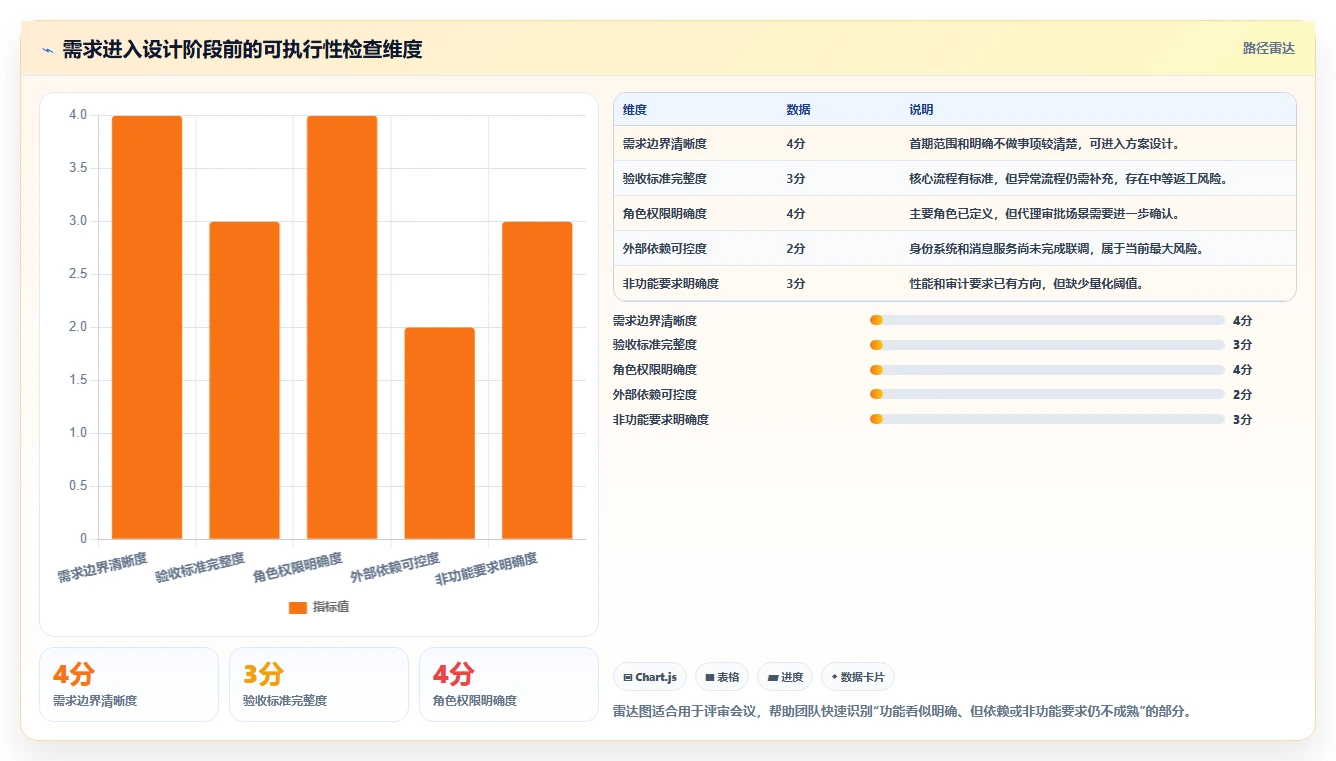Click the description starting 身份系统和消息服务
The image size is (1336, 761).
point(1057,249)
